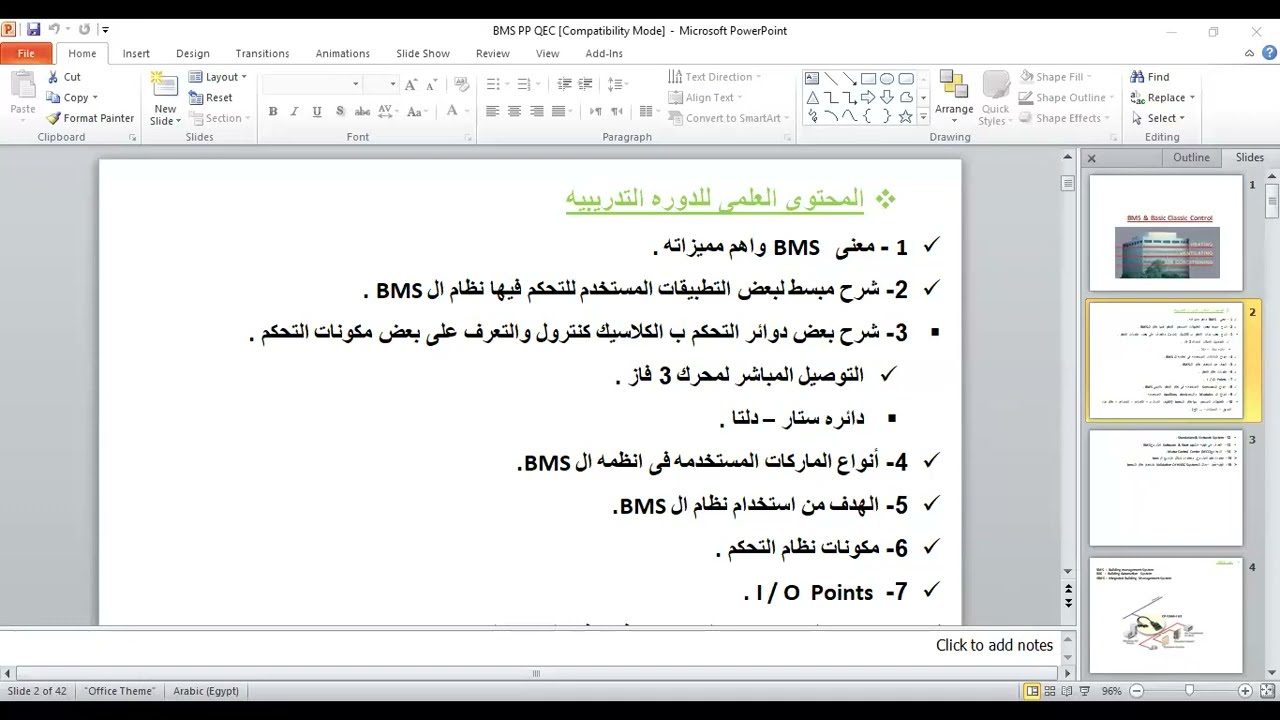Click Arabic (Egypt) language indicator
This screenshot has width=1280, height=720.
(x=206, y=691)
